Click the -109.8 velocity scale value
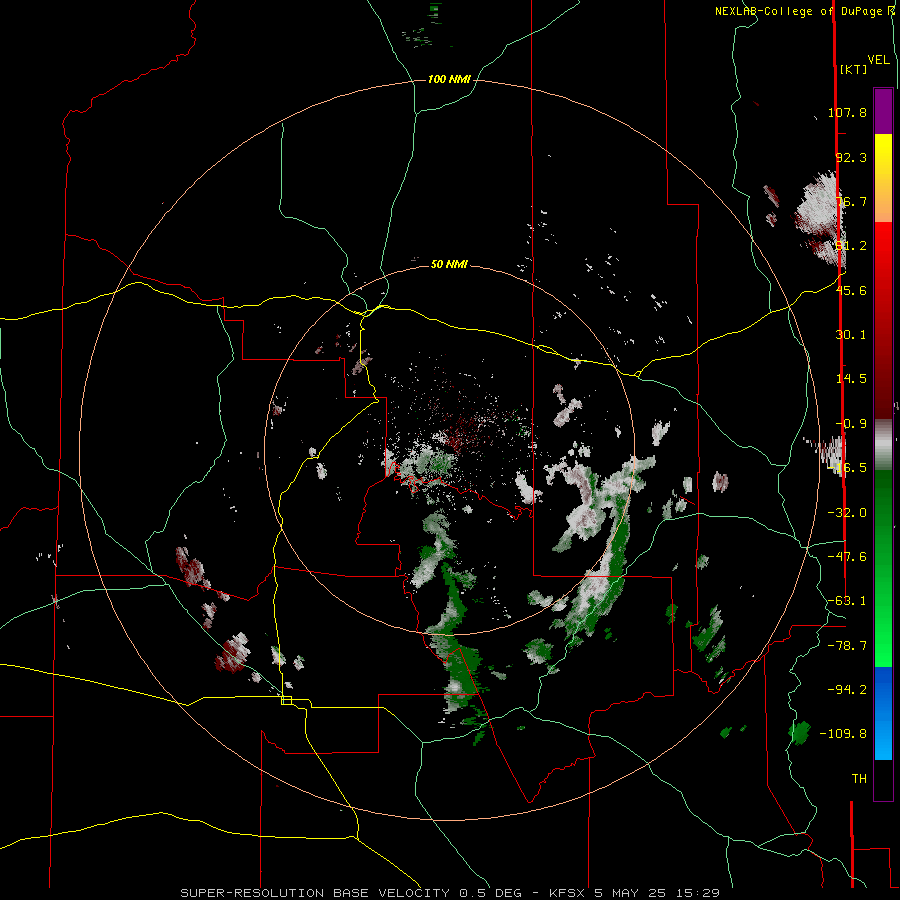This screenshot has height=900, width=900. (843, 734)
